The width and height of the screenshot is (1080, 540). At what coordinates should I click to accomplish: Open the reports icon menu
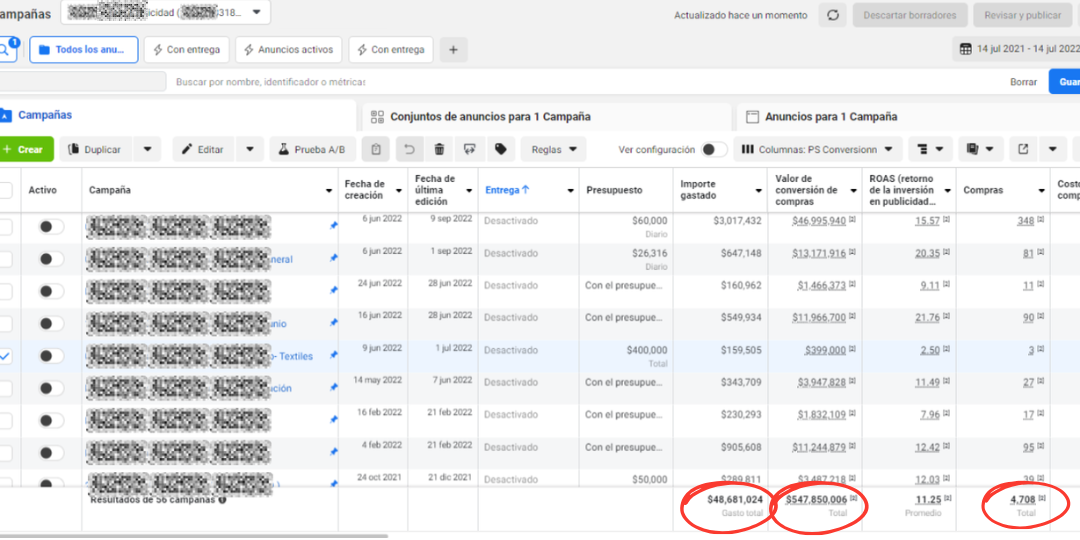click(980, 149)
